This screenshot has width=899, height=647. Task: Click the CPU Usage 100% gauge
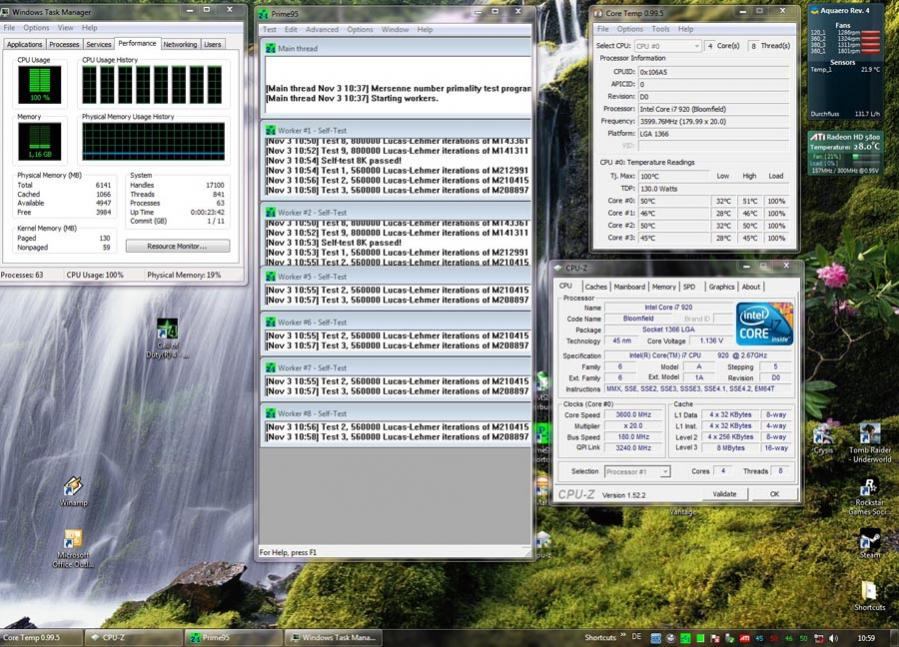(40, 85)
